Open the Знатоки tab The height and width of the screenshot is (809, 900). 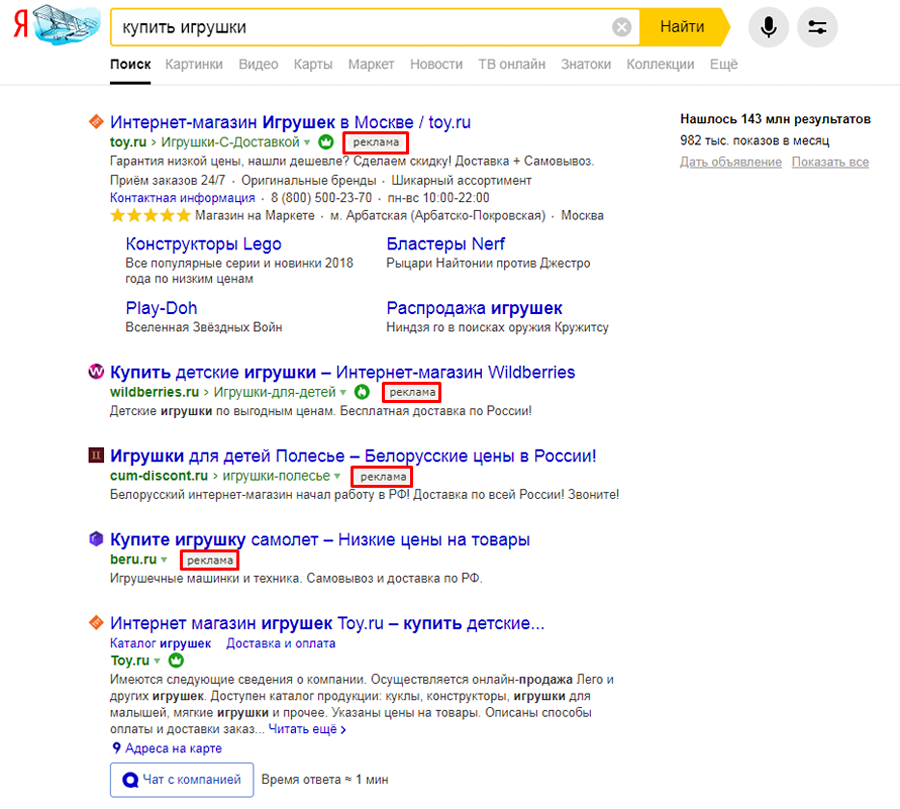pos(585,64)
